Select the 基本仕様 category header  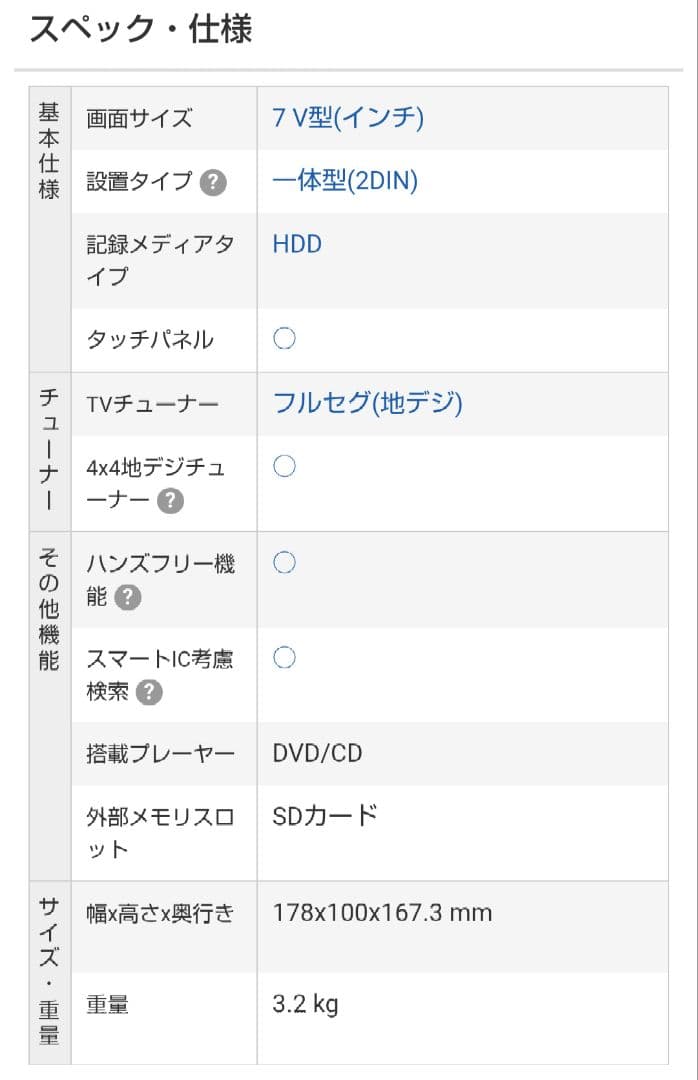pos(49,150)
